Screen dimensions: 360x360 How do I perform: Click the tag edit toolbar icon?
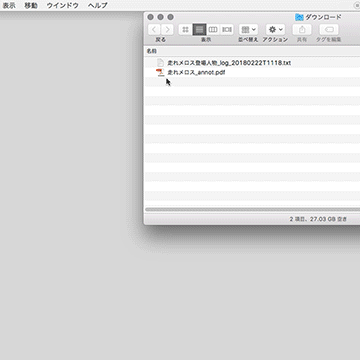click(329, 30)
